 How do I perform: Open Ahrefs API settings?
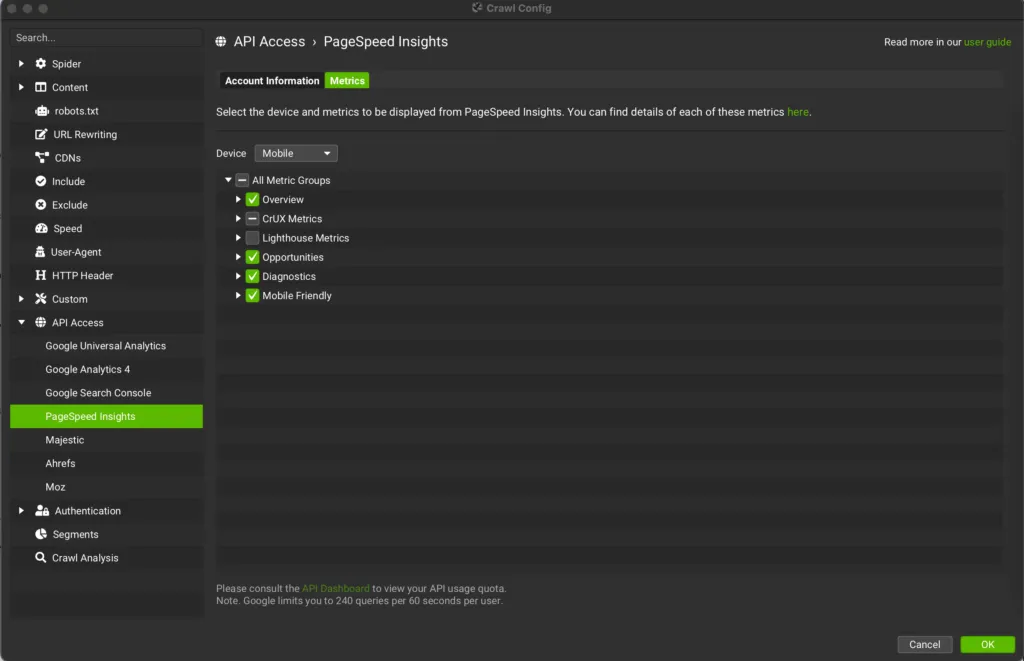pyautogui.click(x=106, y=463)
